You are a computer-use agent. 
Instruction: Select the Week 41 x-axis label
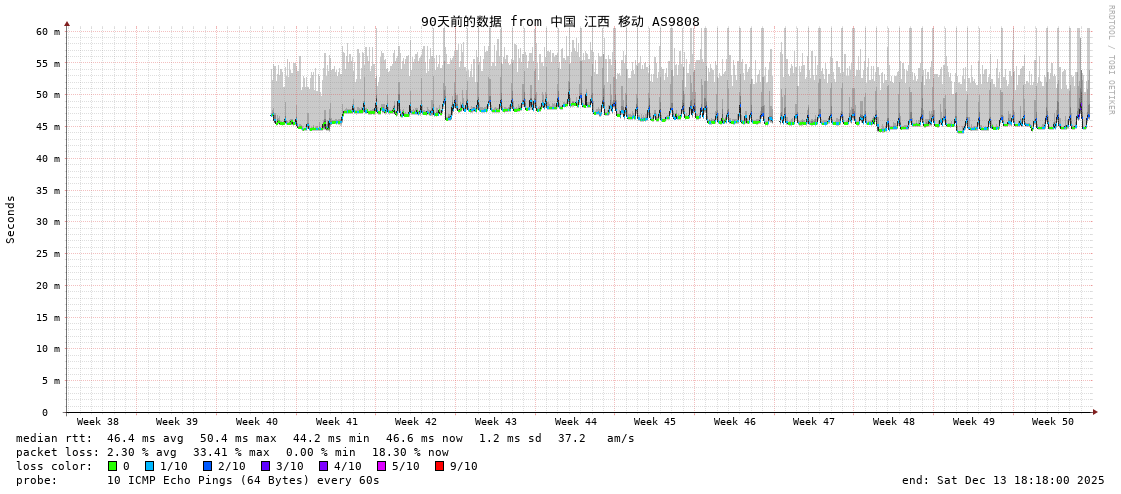click(x=337, y=422)
